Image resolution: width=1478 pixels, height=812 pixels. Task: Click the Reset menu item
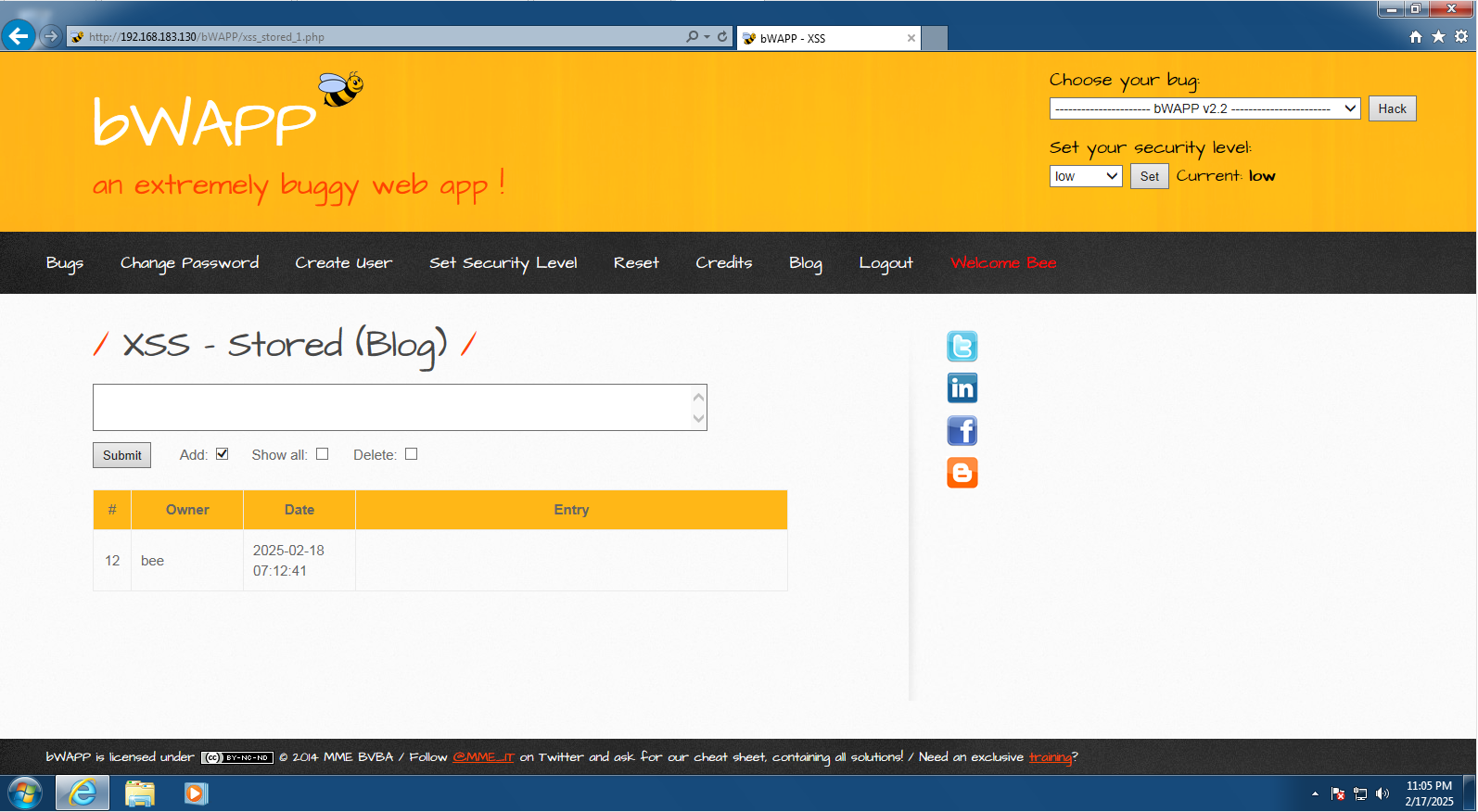[x=636, y=263]
